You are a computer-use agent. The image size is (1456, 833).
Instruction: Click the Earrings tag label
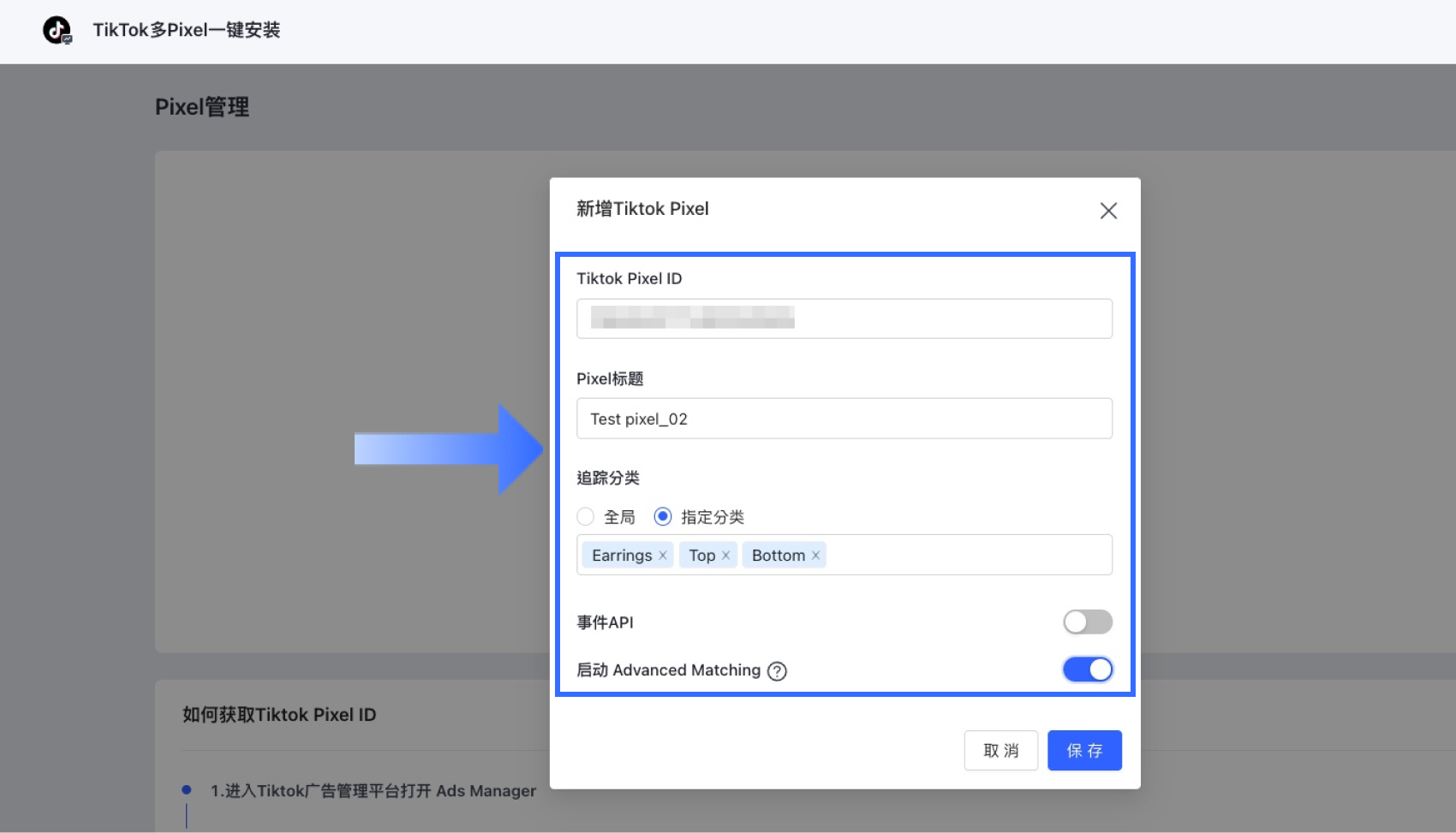click(x=622, y=556)
